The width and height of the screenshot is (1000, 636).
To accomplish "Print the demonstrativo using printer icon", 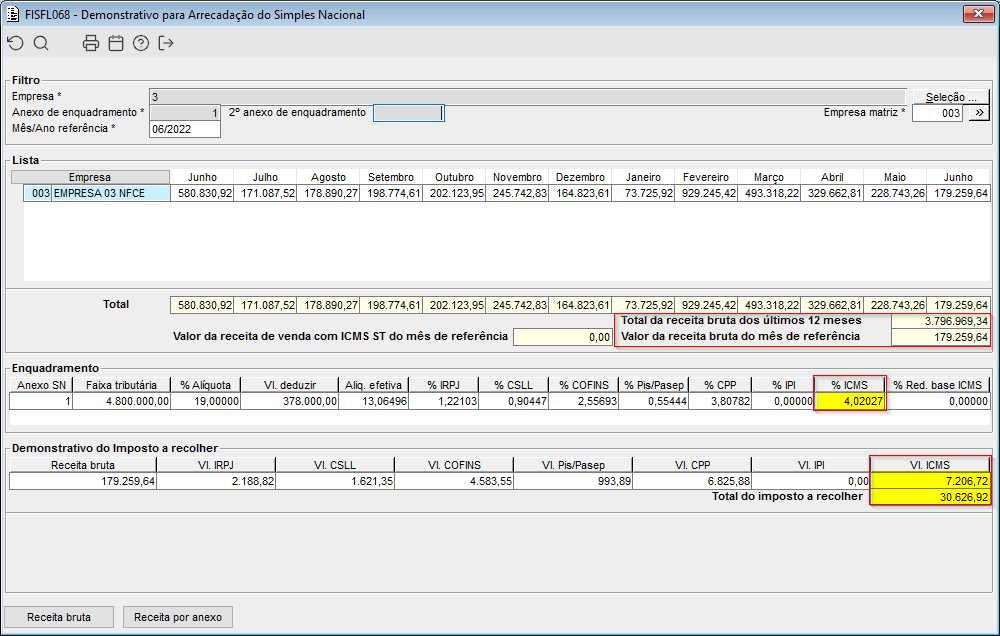I will 91,43.
